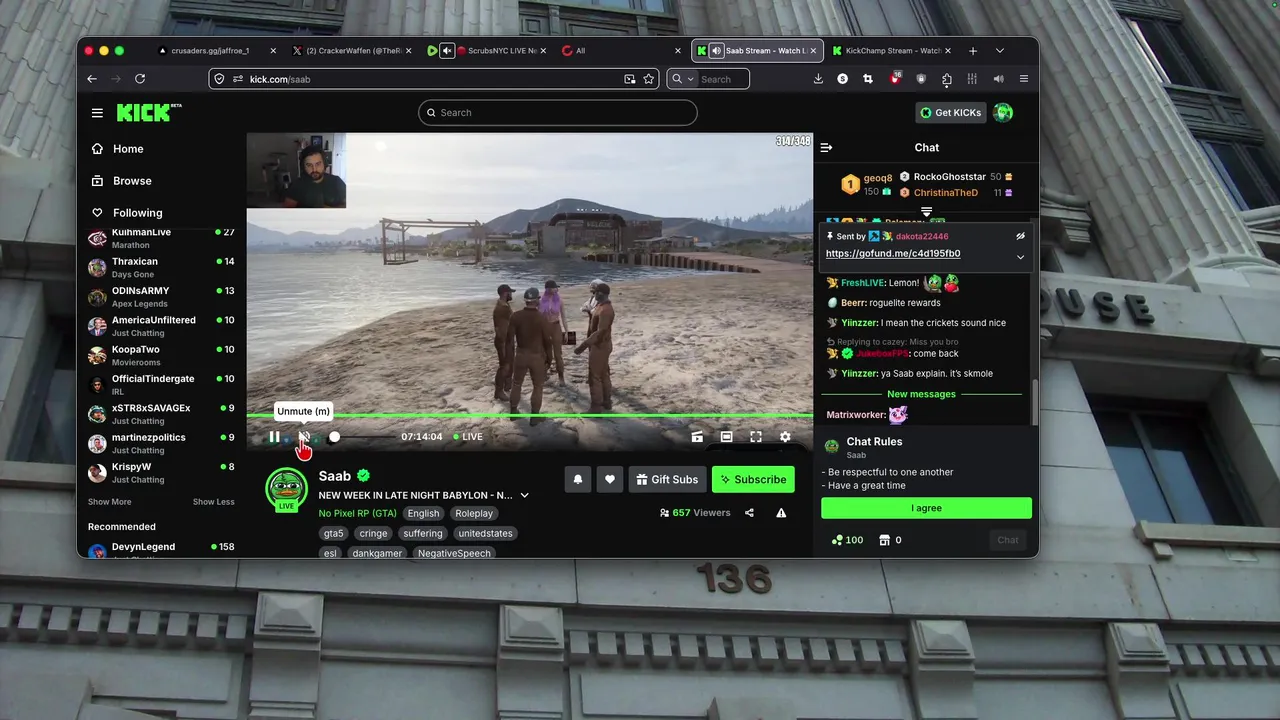The width and height of the screenshot is (1280, 720).
Task: Collapse the chat panel
Action: (x=826, y=148)
